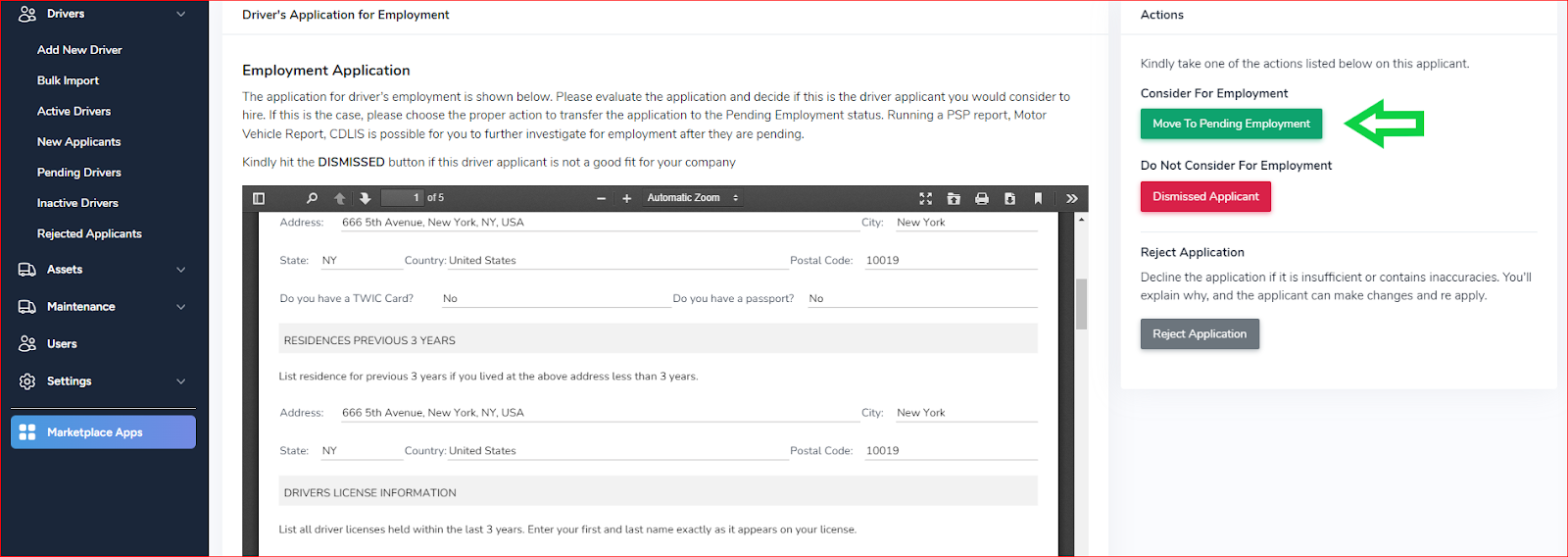Click 'Do Not Consider For Employment' label
This screenshot has width=1568, height=557.
tap(1236, 166)
